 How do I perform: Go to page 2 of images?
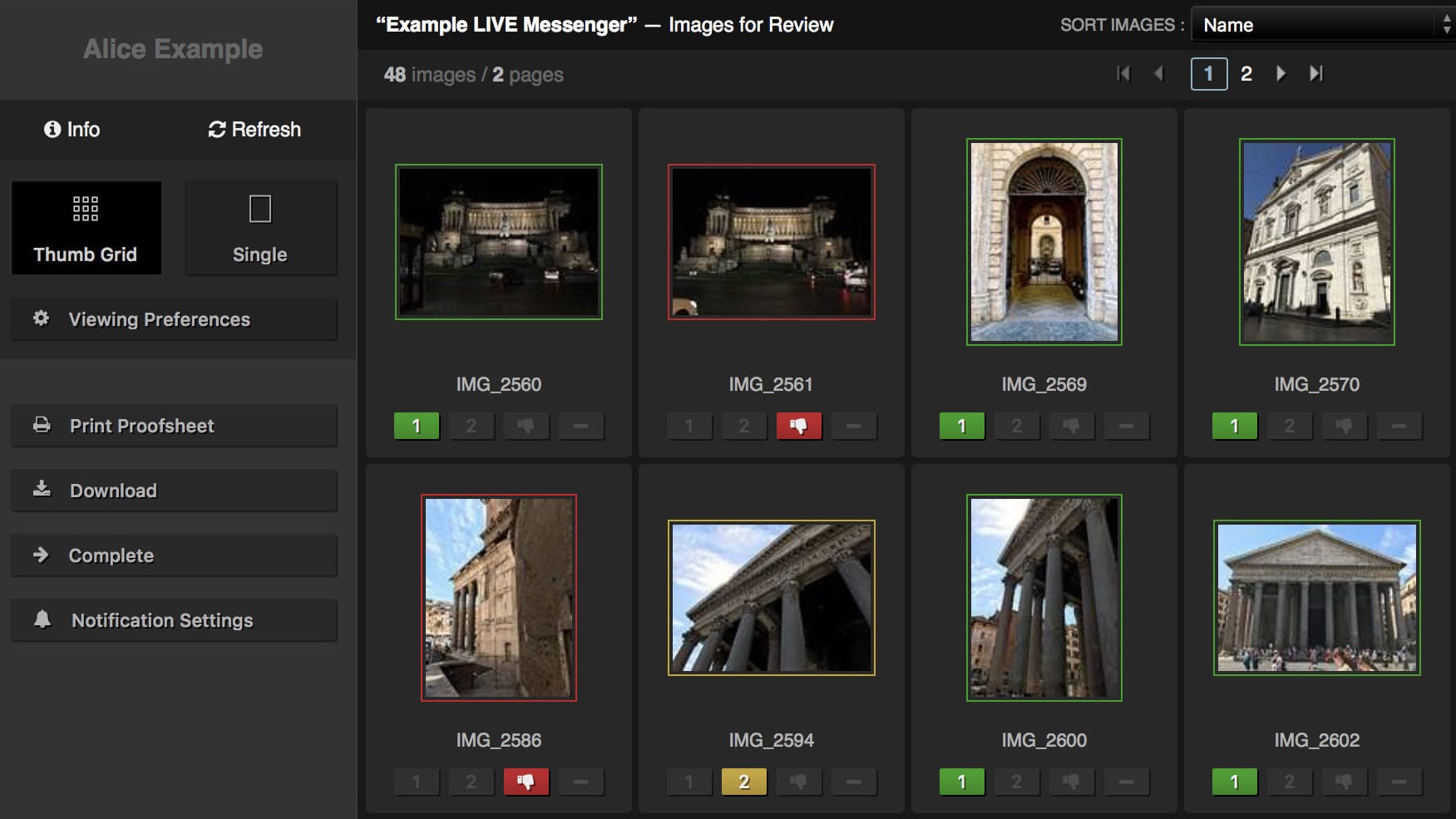[x=1246, y=74]
